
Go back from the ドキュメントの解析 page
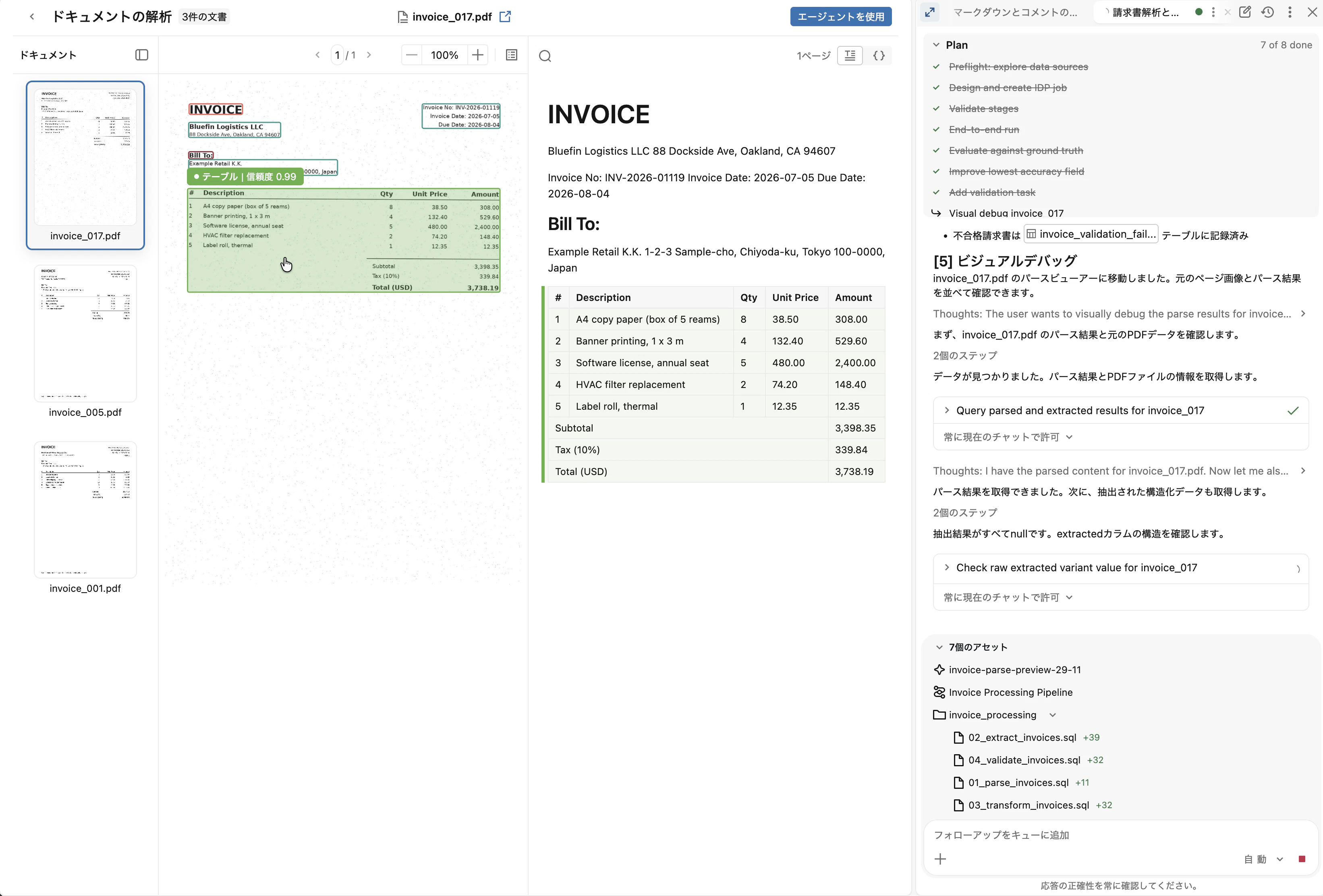tap(32, 17)
